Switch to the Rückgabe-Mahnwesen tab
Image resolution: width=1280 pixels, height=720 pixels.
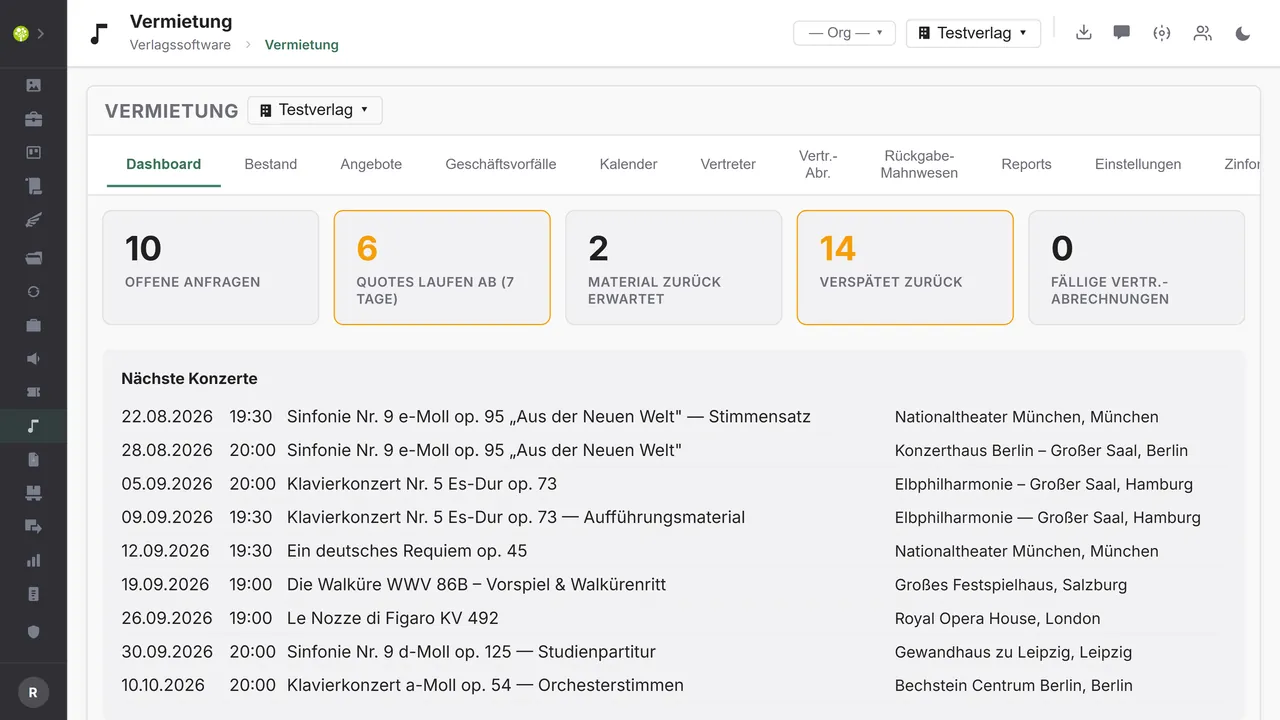click(920, 164)
